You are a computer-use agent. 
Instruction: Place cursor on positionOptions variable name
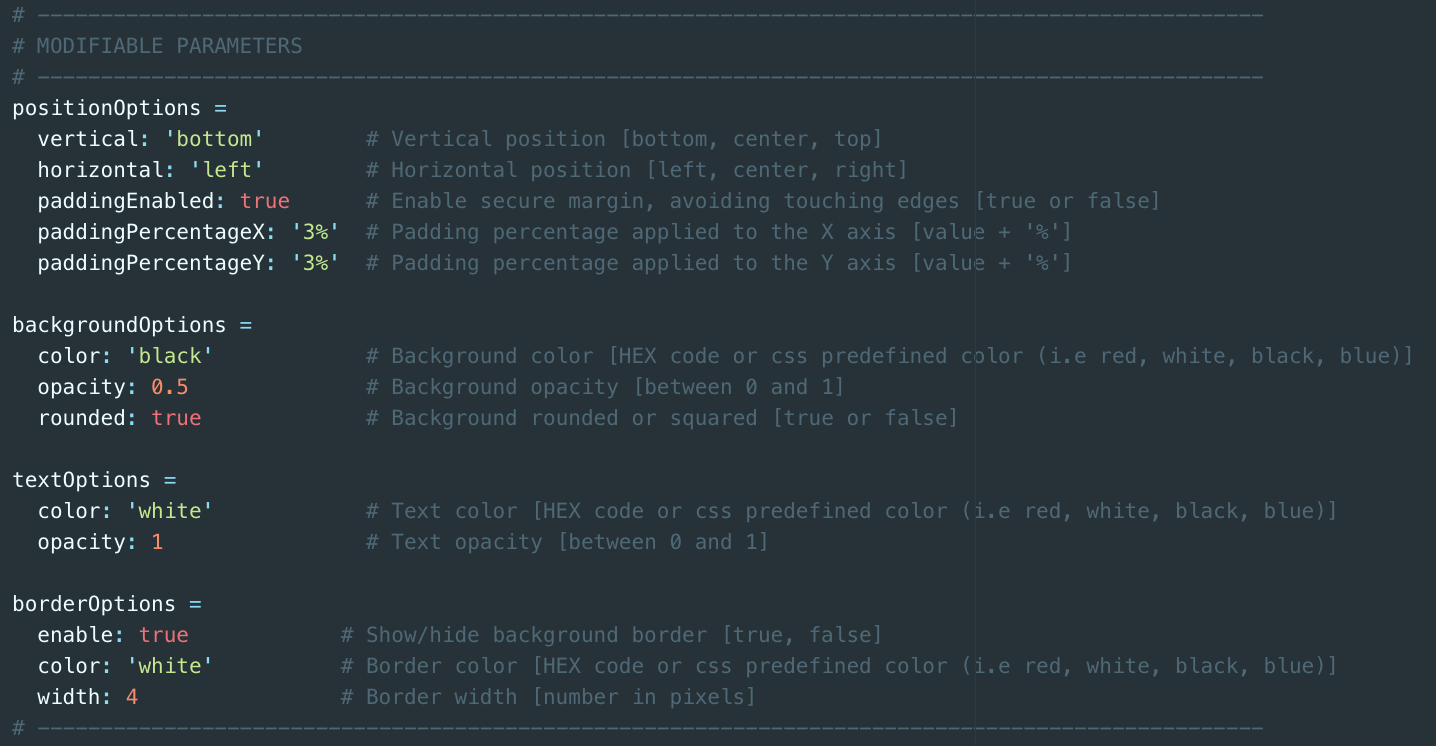pos(106,108)
